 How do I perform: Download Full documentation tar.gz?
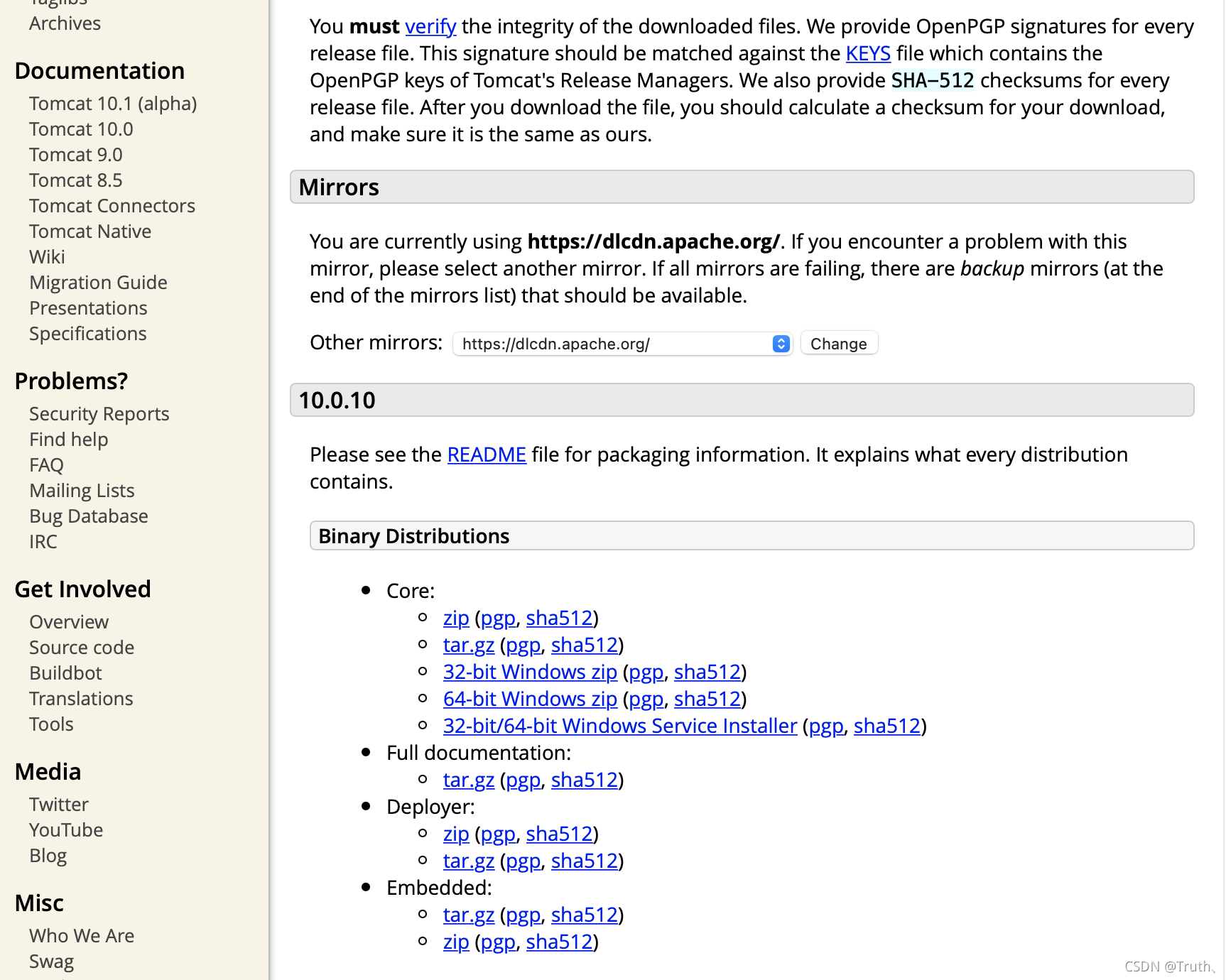pyautogui.click(x=469, y=780)
